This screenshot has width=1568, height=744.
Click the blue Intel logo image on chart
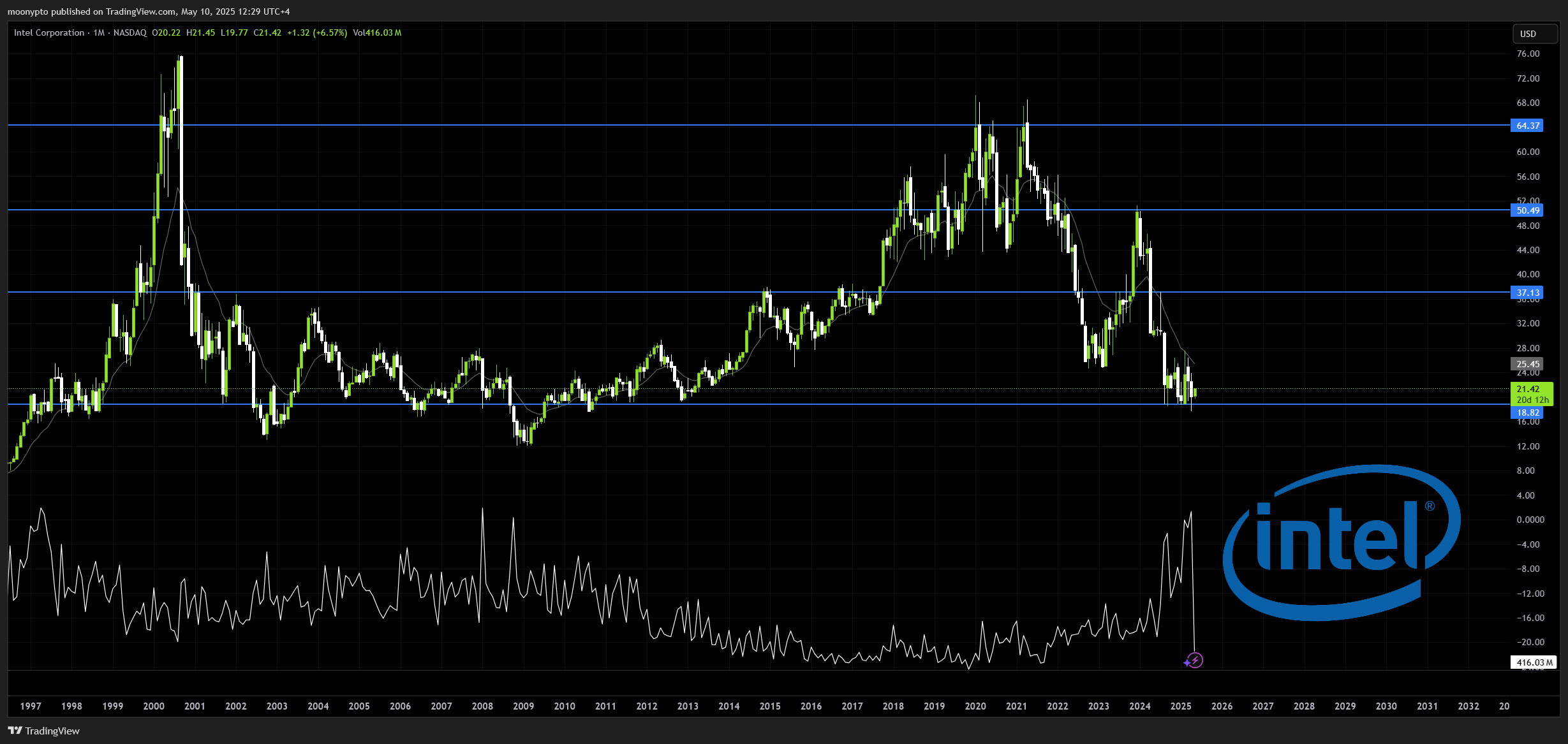[1342, 543]
